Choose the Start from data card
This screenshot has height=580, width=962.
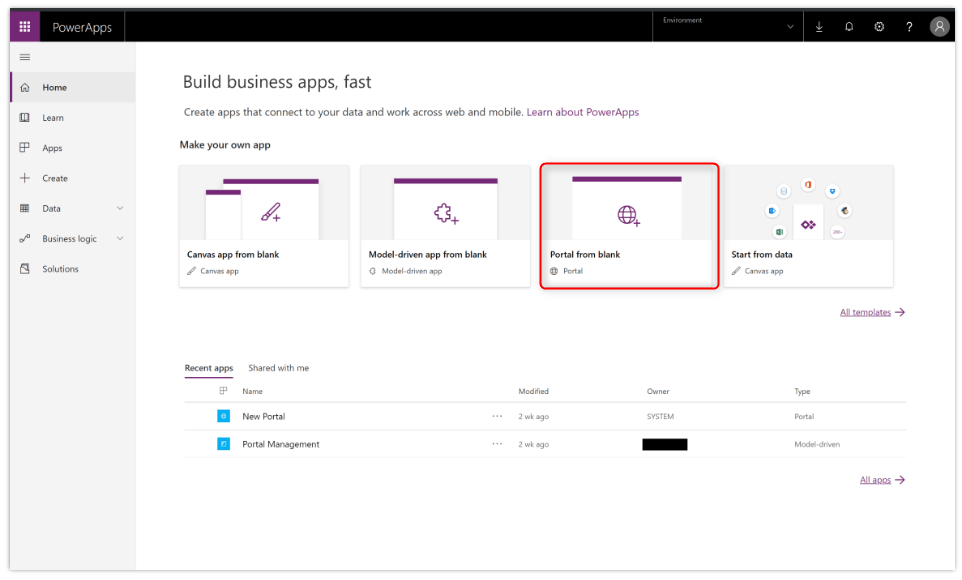(809, 226)
